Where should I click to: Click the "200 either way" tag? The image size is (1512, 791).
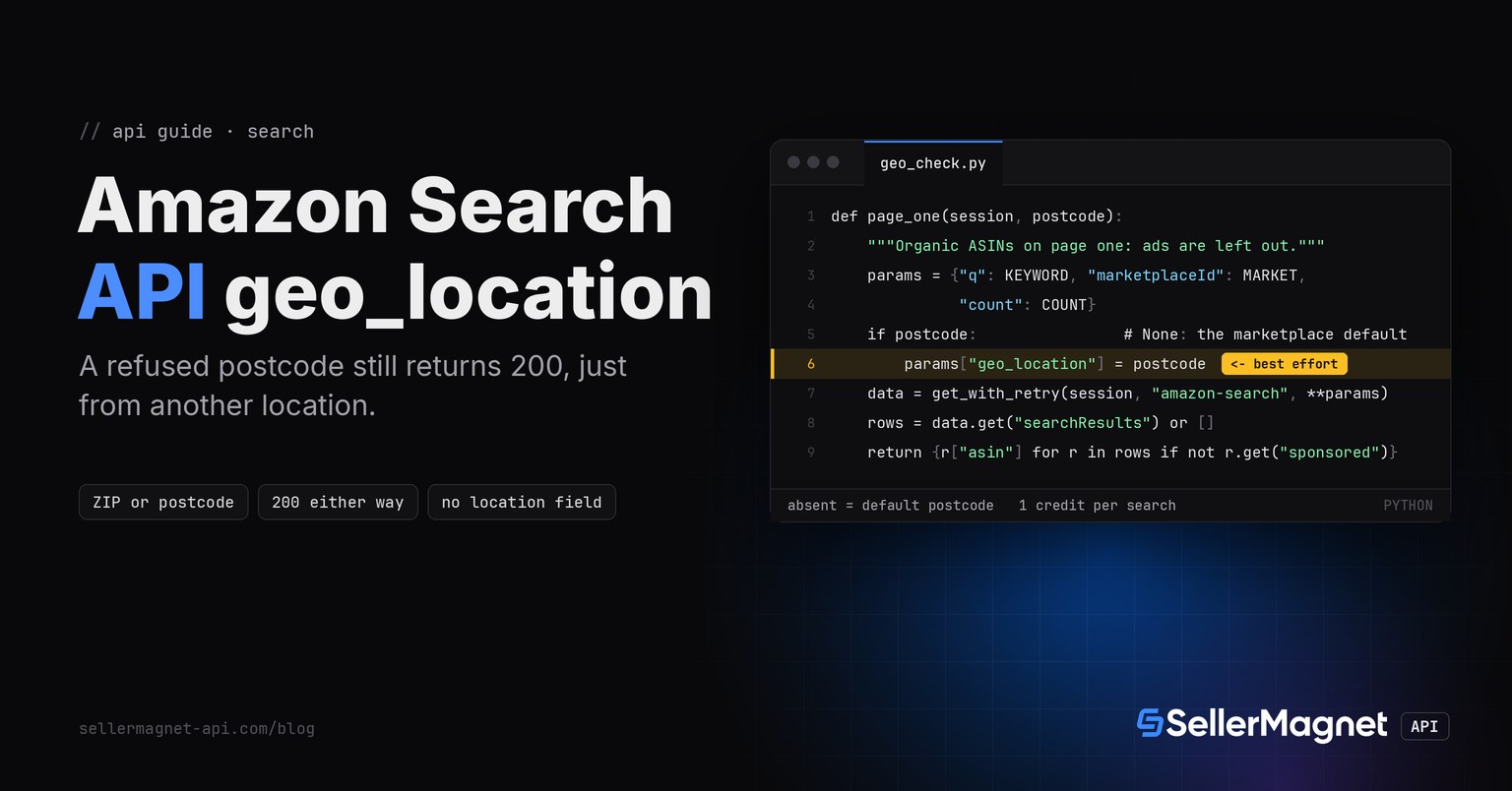tap(338, 502)
